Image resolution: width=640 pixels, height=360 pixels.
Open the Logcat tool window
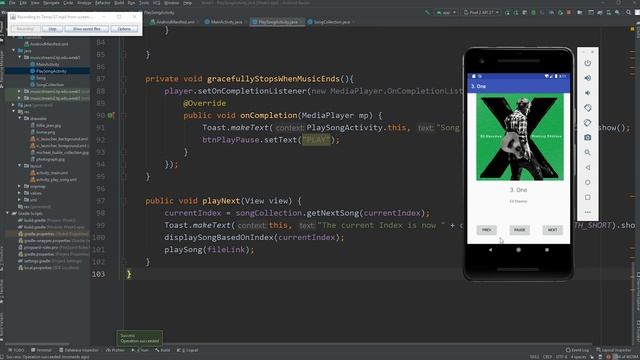pos(187,350)
